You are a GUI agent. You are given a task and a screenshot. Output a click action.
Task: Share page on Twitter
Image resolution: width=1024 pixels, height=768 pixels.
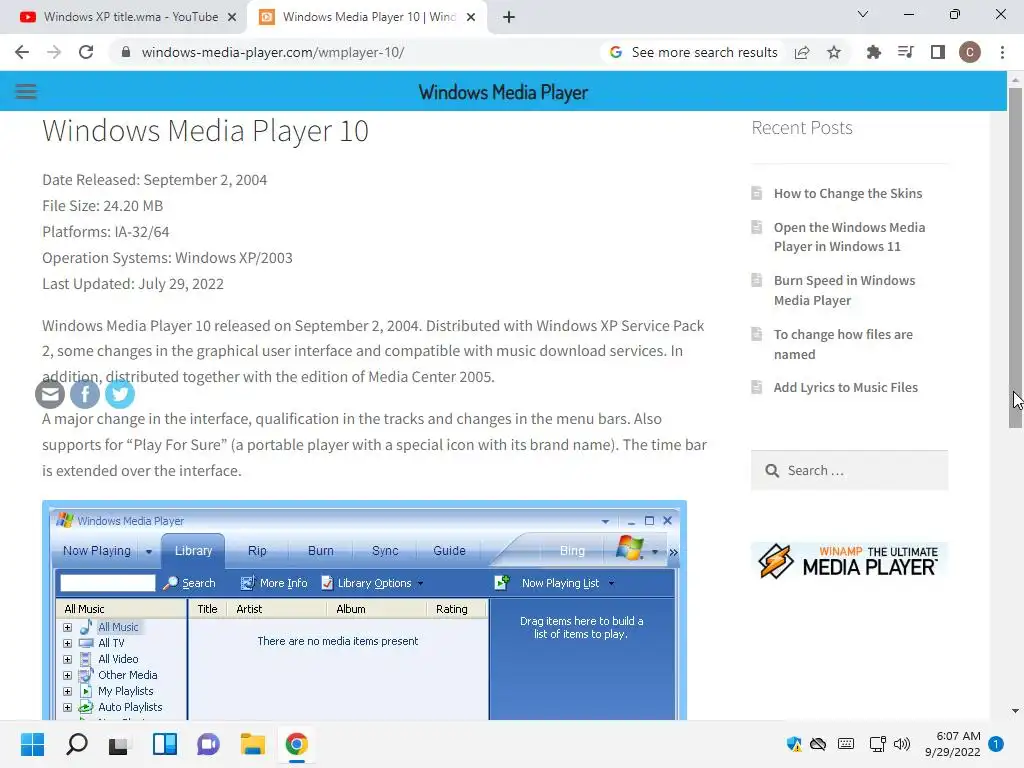pyautogui.click(x=120, y=394)
